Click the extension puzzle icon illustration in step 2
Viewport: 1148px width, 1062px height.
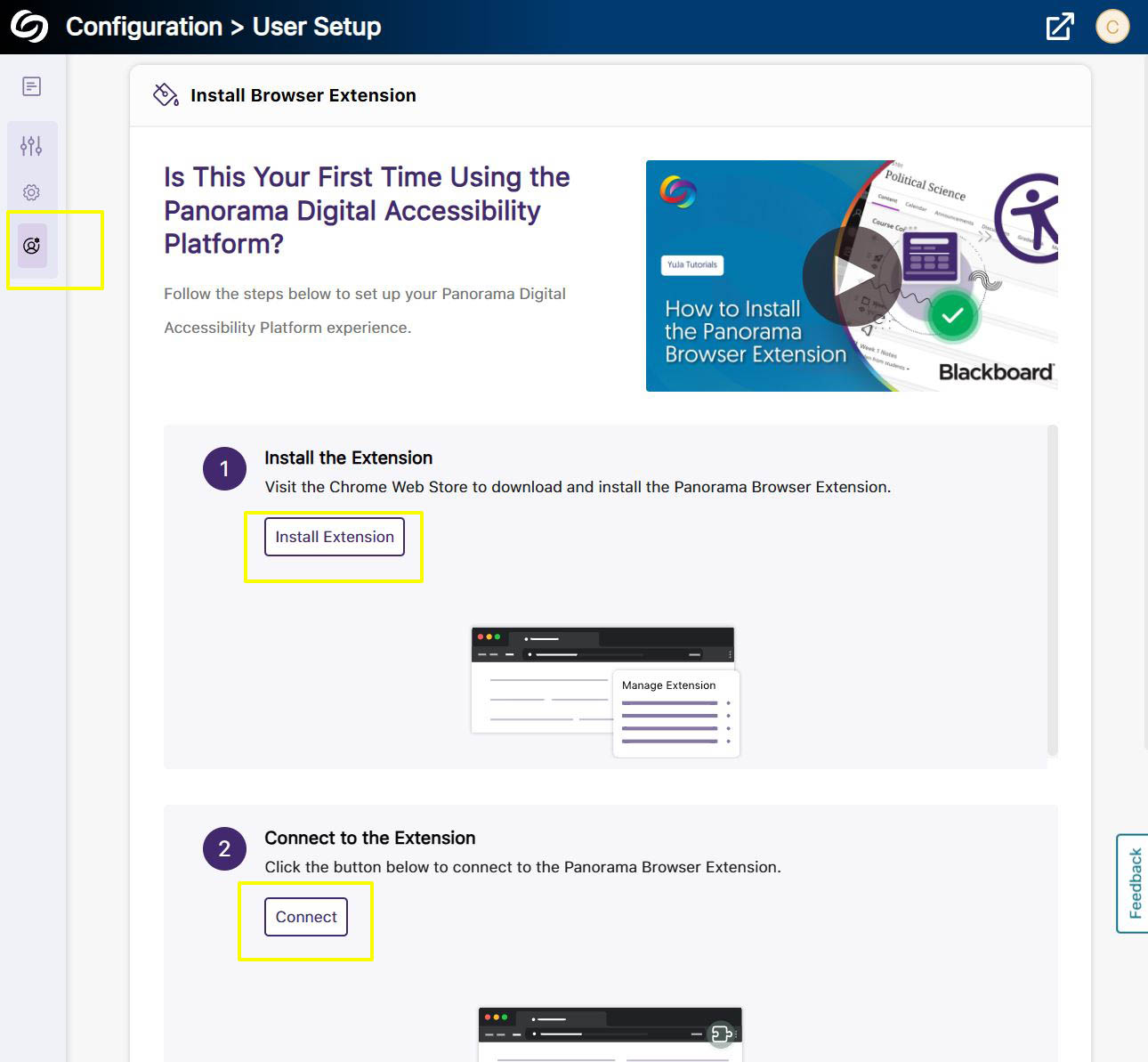[722, 1034]
